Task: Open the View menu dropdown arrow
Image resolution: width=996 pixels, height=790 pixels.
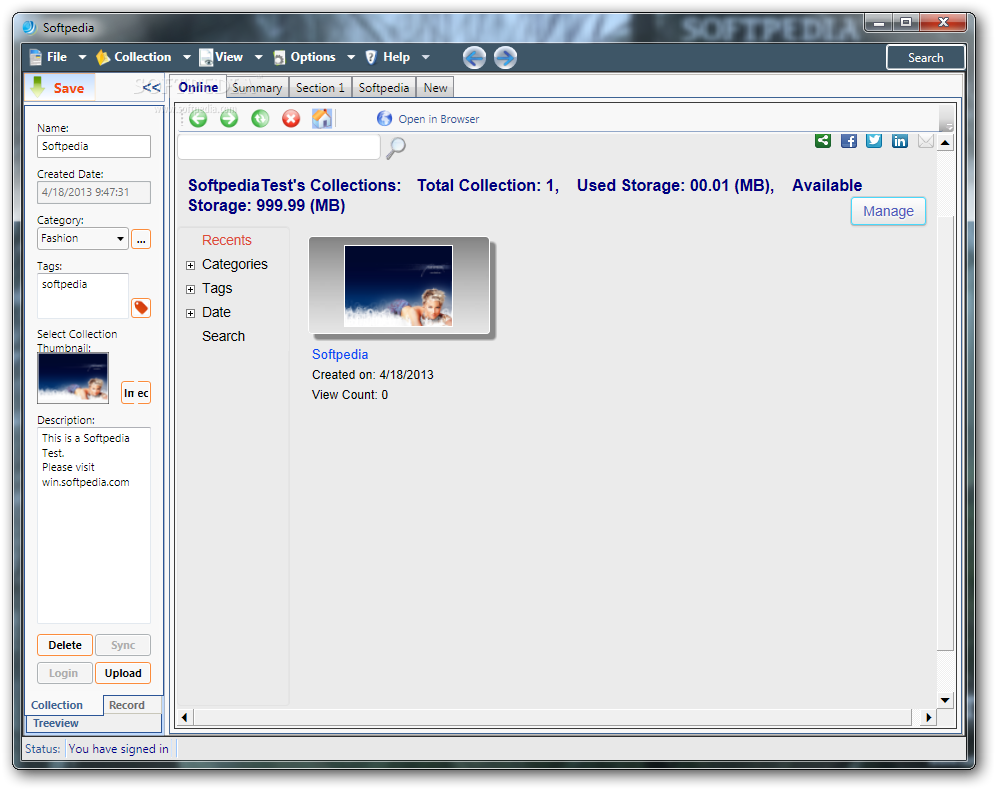Action: tap(259, 57)
